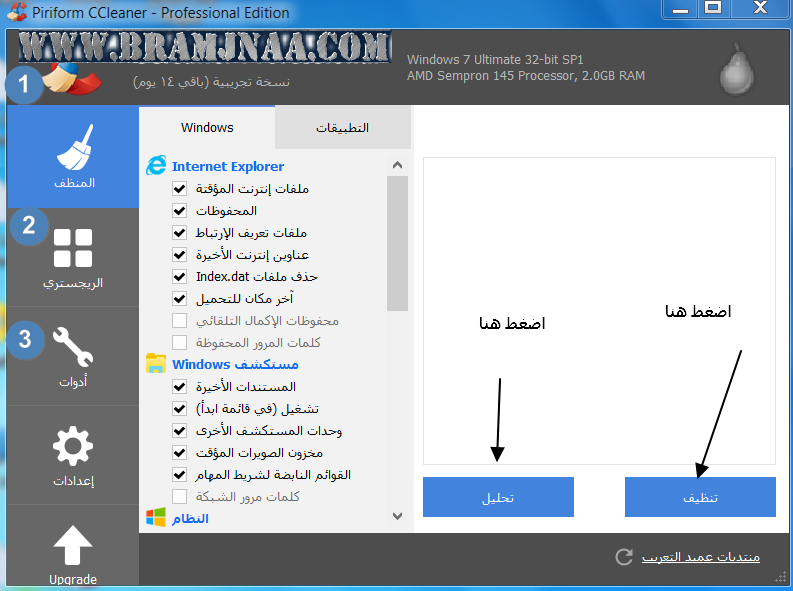Click the Piriform pear logo icon
Screen dimensions: 793x591
point(736,69)
